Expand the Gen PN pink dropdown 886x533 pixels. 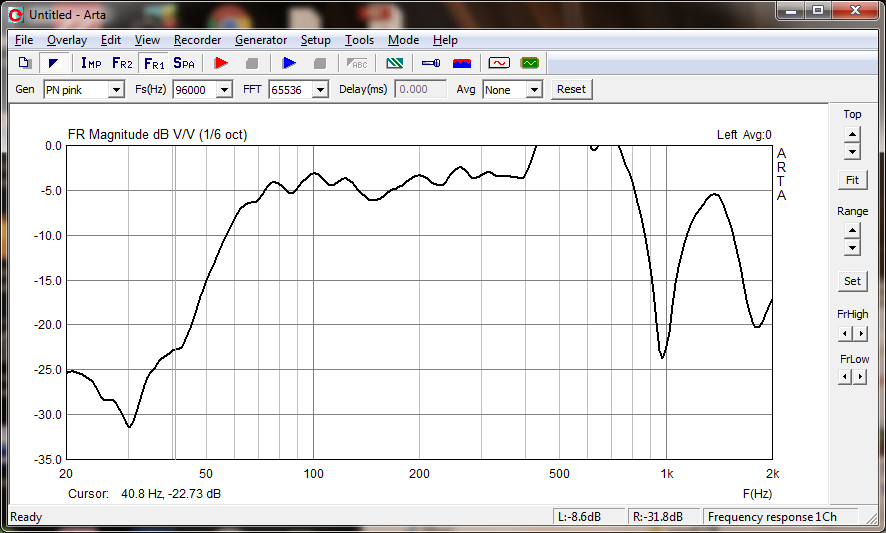(116, 90)
